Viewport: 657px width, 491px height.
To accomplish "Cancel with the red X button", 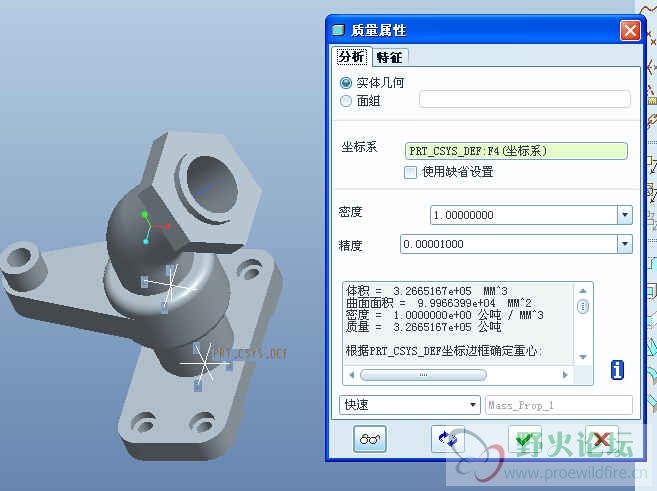I will click(602, 439).
